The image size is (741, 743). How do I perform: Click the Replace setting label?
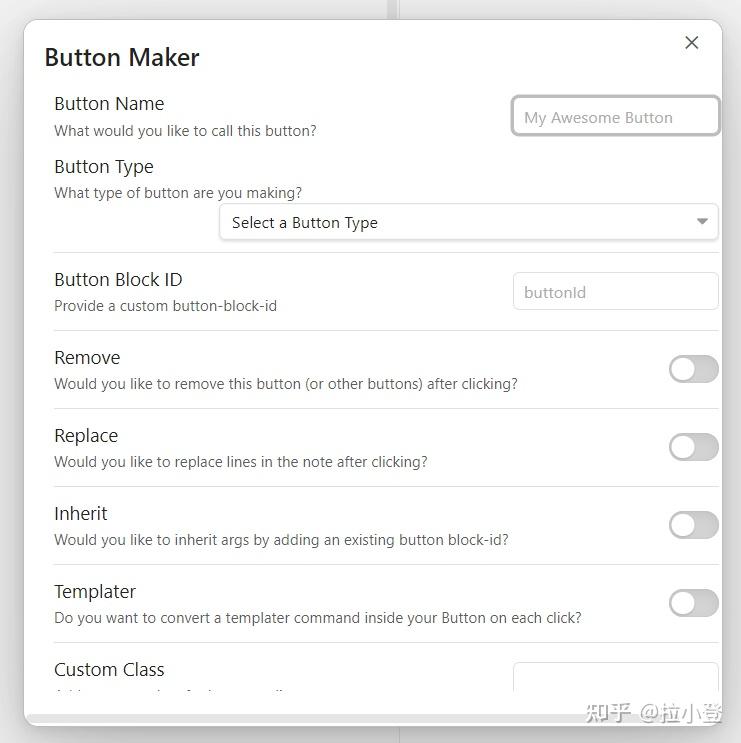pyautogui.click(x=86, y=436)
